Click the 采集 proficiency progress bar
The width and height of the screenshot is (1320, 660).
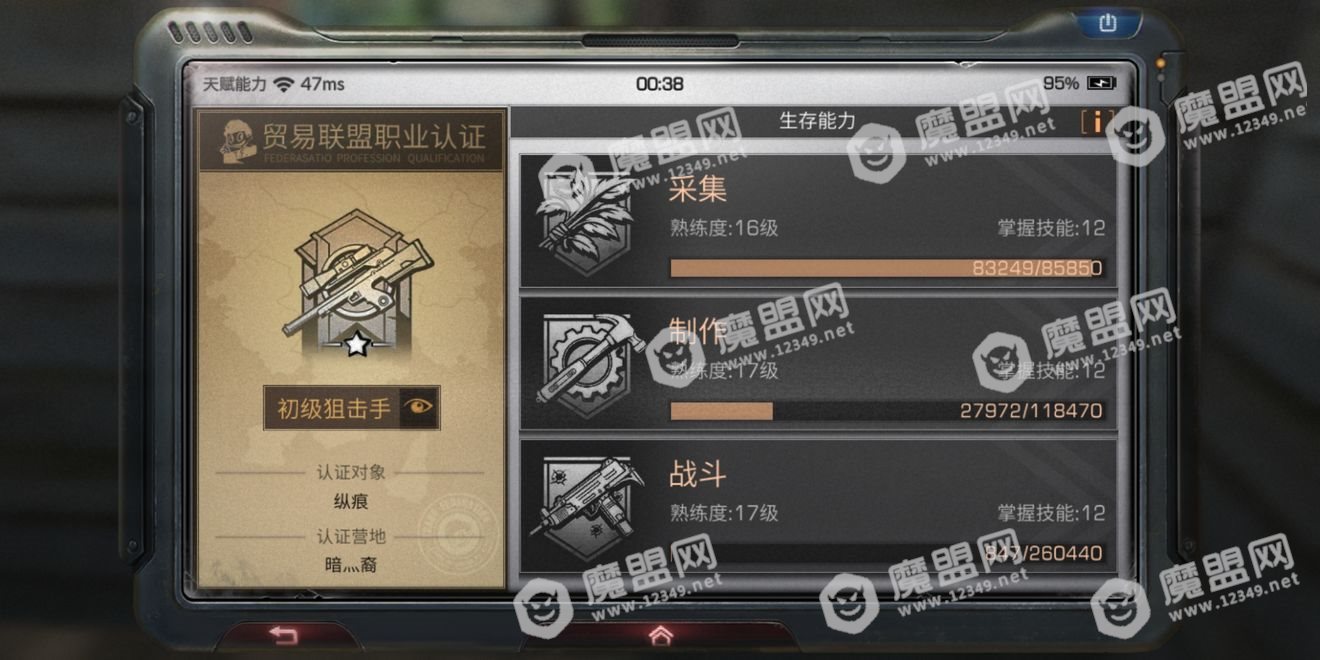coord(887,268)
